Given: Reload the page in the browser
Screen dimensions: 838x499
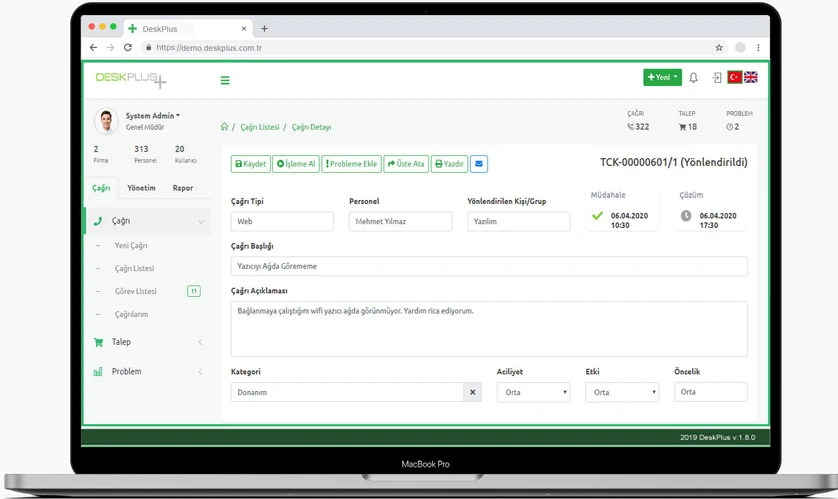Looking at the screenshot, I should click(x=127, y=47).
